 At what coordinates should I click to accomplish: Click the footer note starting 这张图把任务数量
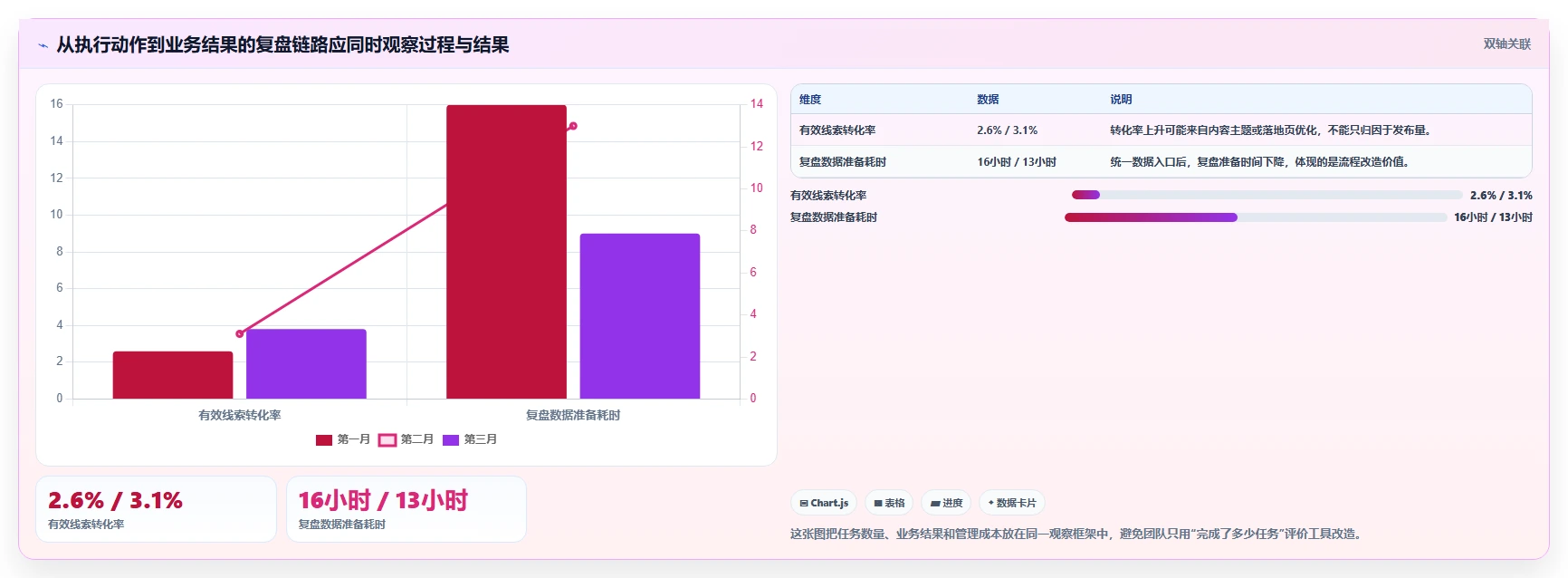1077,534
